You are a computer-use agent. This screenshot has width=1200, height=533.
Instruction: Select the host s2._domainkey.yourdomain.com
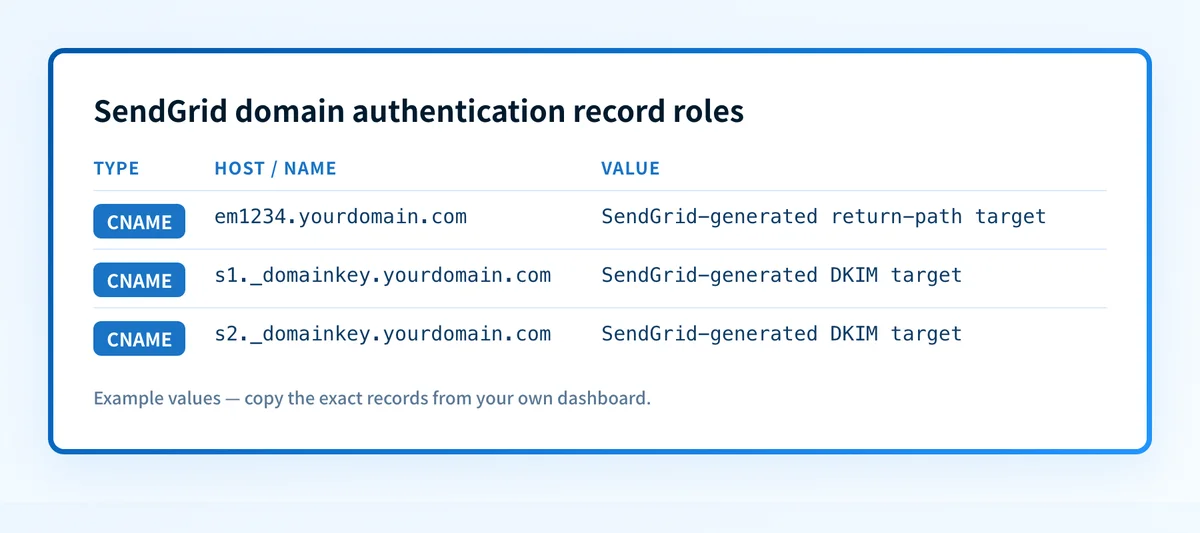(383, 334)
